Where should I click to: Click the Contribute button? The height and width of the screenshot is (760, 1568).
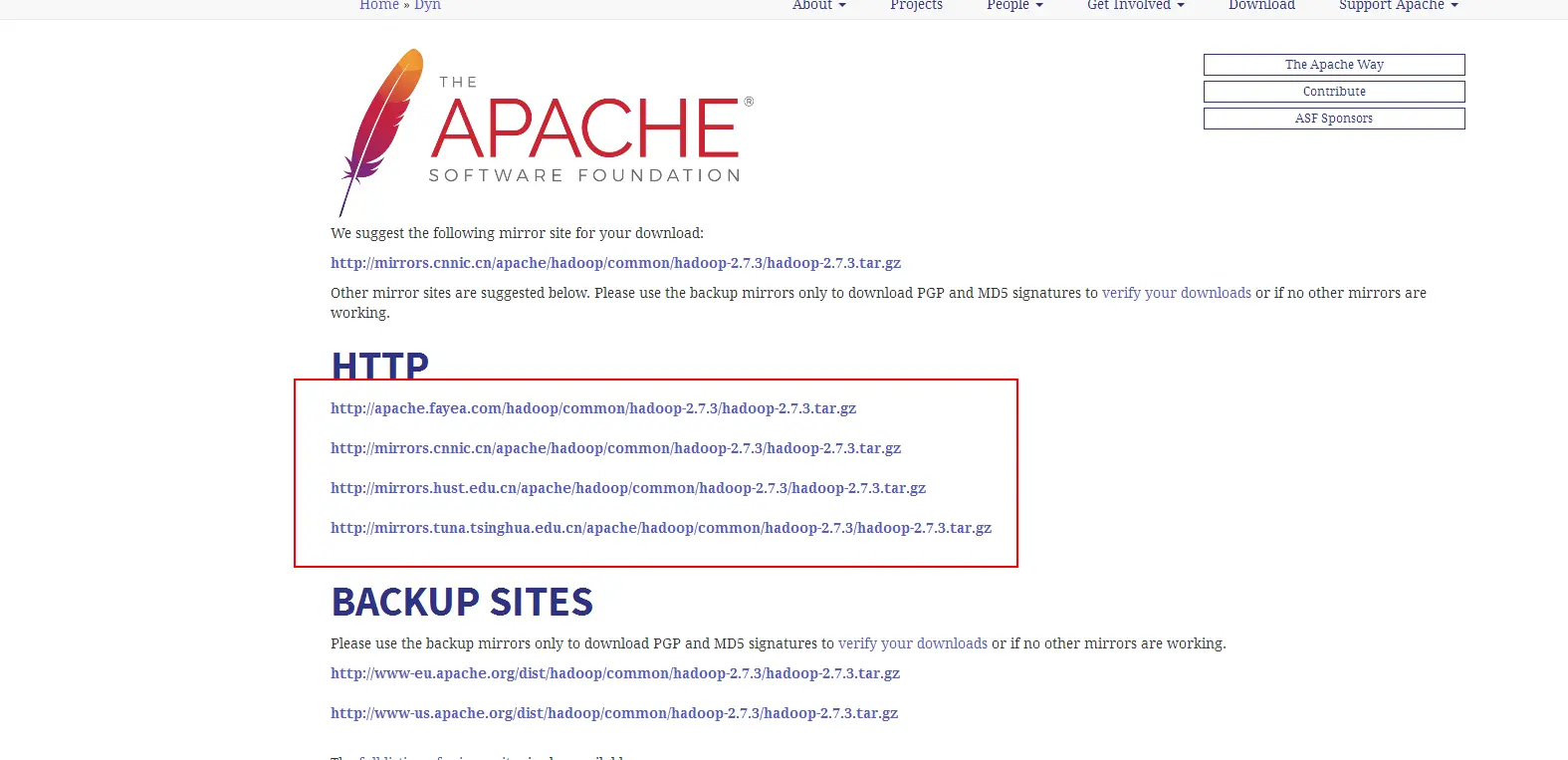click(1334, 92)
